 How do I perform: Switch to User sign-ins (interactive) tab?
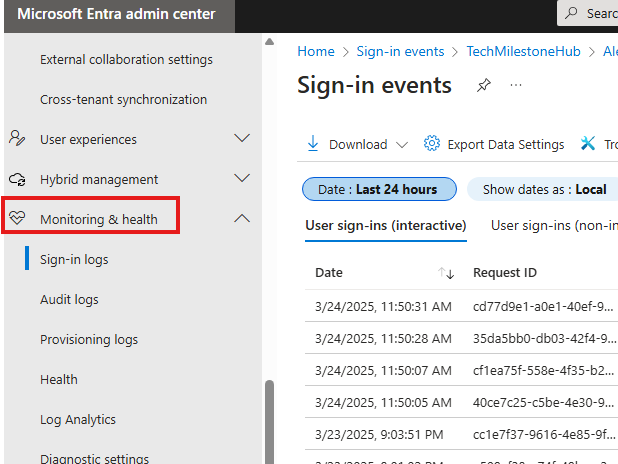385,226
